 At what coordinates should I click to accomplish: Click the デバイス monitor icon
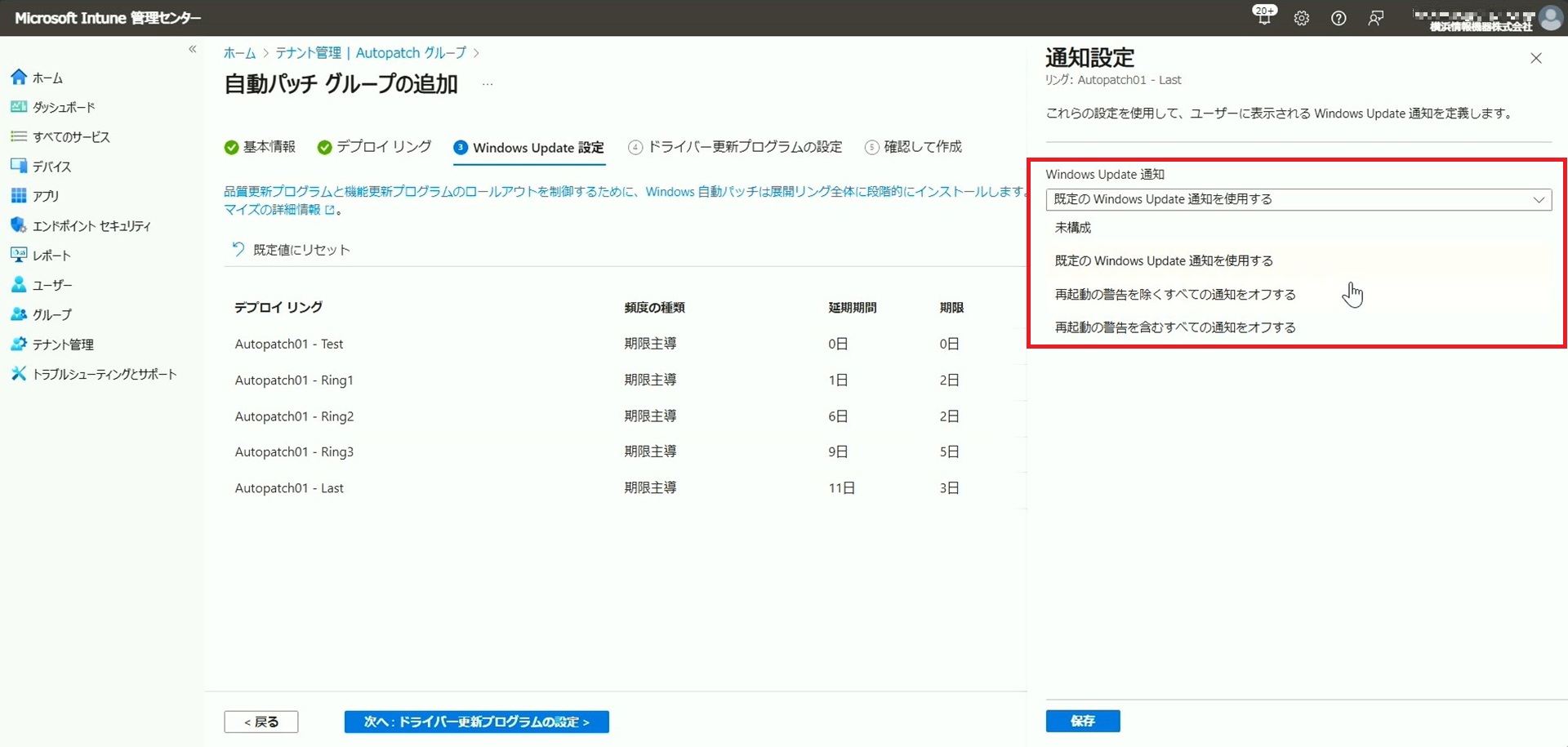click(x=19, y=166)
